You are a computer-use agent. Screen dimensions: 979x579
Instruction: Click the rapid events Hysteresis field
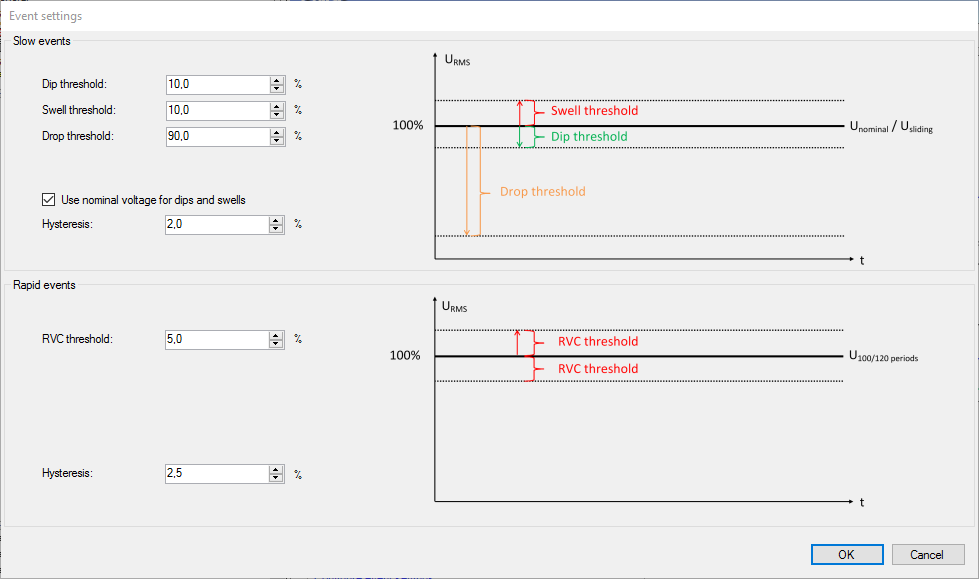(217, 473)
